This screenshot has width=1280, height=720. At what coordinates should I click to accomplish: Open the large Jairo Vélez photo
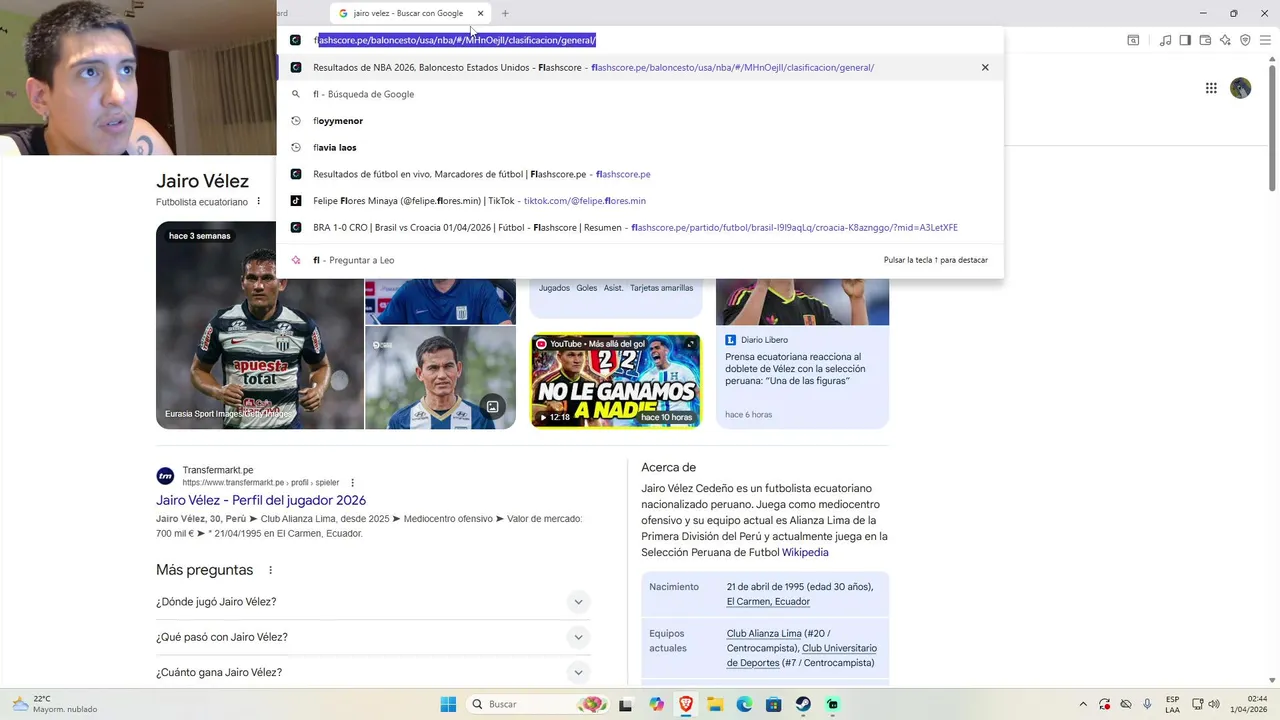260,325
